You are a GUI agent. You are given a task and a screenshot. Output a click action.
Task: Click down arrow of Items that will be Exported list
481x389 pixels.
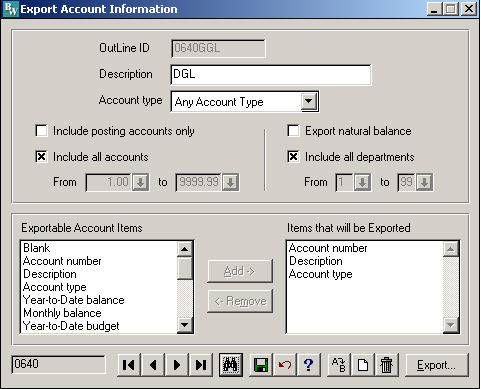(x=451, y=324)
